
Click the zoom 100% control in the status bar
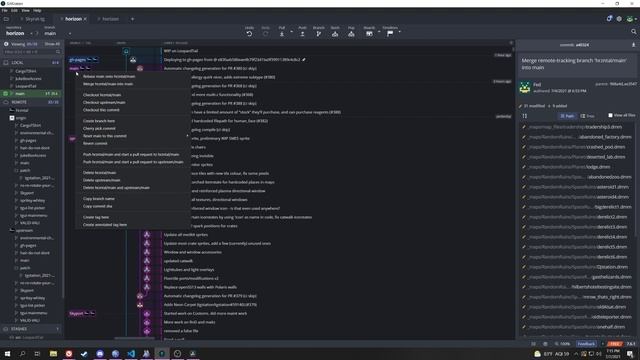point(562,344)
